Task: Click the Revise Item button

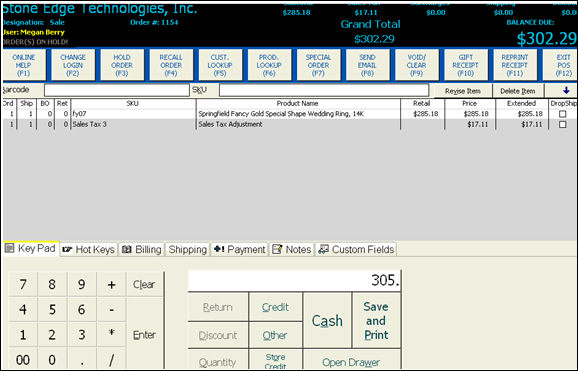Action: pyautogui.click(x=463, y=91)
